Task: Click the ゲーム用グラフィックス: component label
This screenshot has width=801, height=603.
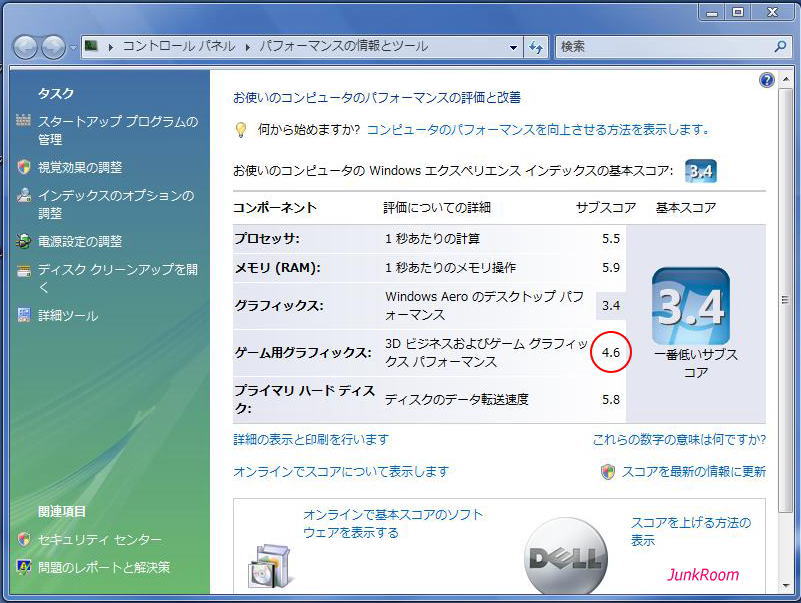Action: [303, 353]
